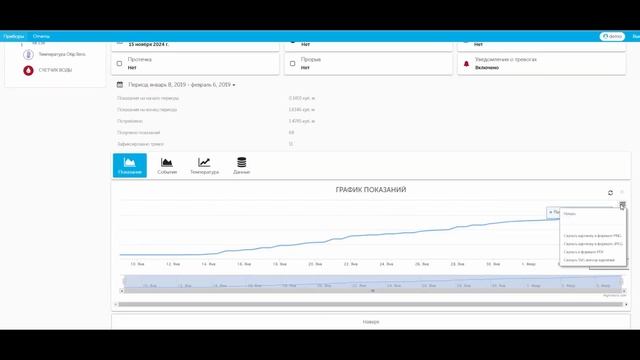Open the Период date range dropdown
Image resolution: width=640 pixels, height=360 pixels.
point(182,85)
